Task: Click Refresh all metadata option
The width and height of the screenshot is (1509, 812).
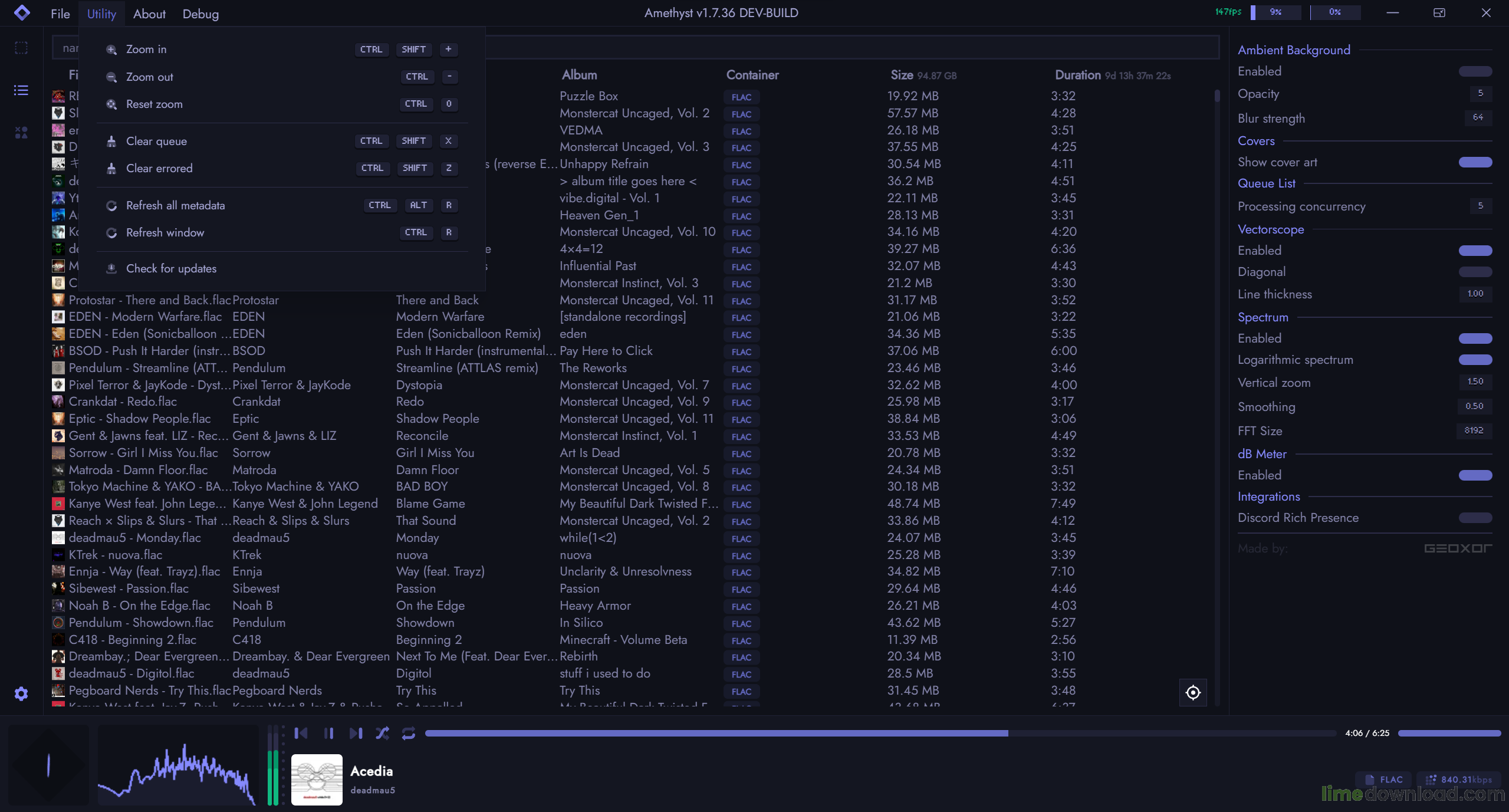Action: (x=175, y=205)
